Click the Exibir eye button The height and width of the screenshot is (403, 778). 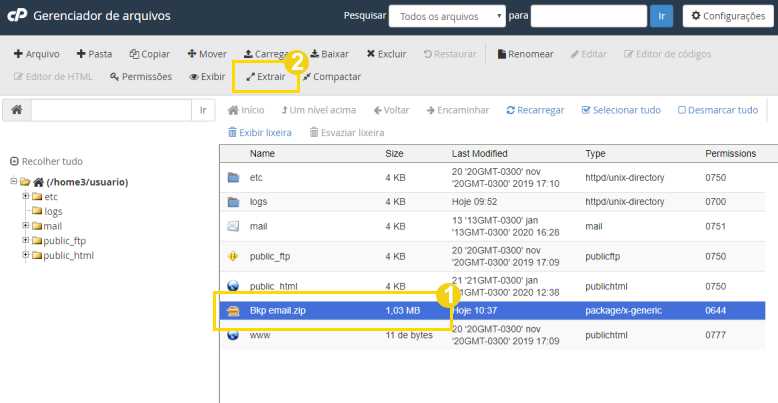click(207, 77)
